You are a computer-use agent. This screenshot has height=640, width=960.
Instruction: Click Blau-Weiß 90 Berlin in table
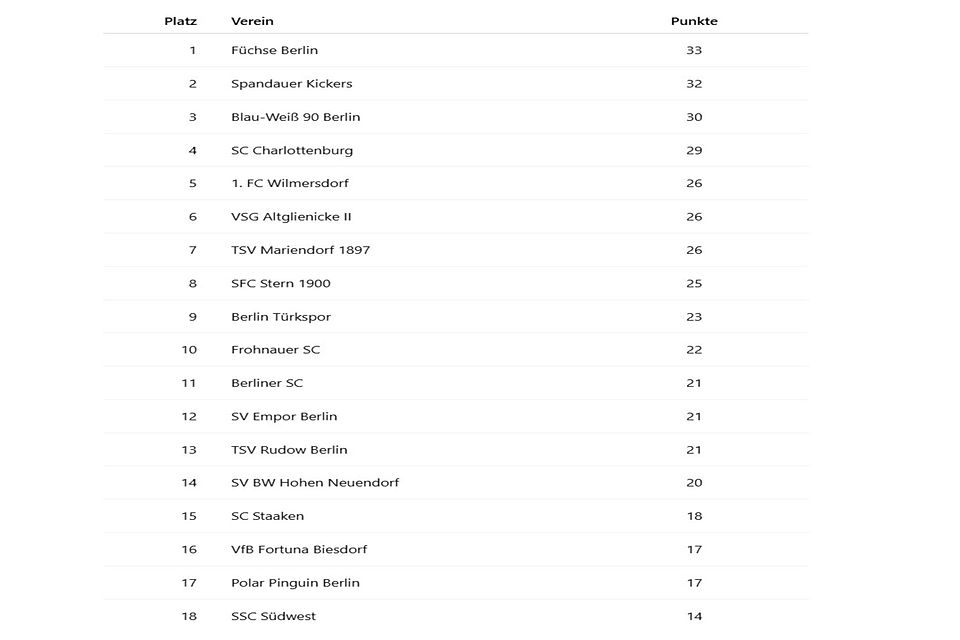pyautogui.click(x=295, y=117)
